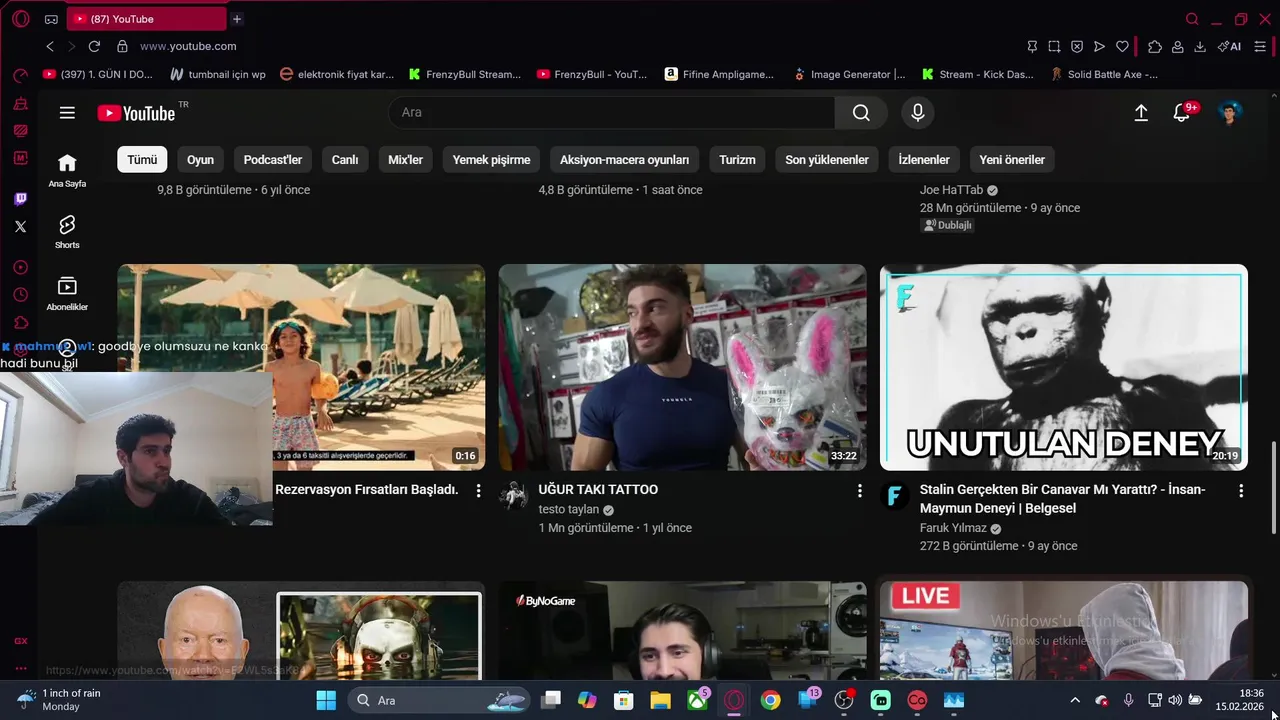Take a snapshot with the capture icon
Image resolution: width=1280 pixels, height=720 pixels.
coord(1054,46)
